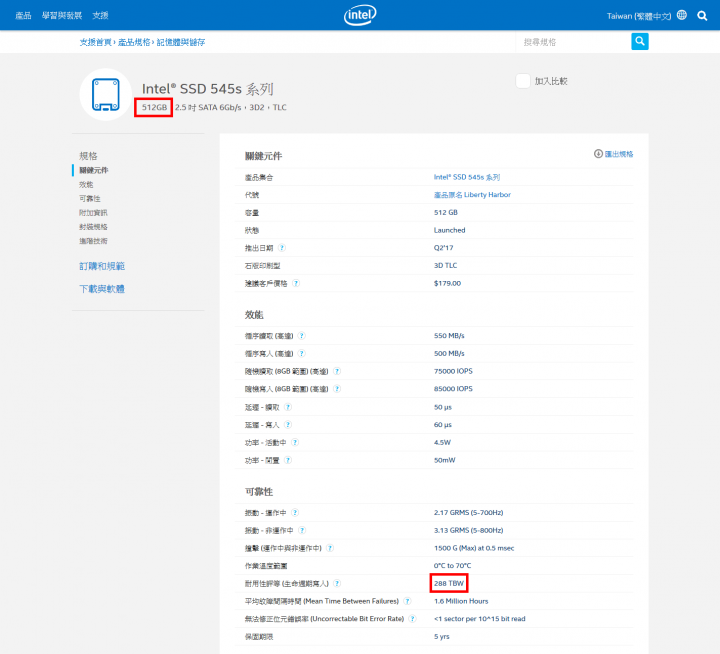Click the 288 TBW endurance value

click(449, 583)
